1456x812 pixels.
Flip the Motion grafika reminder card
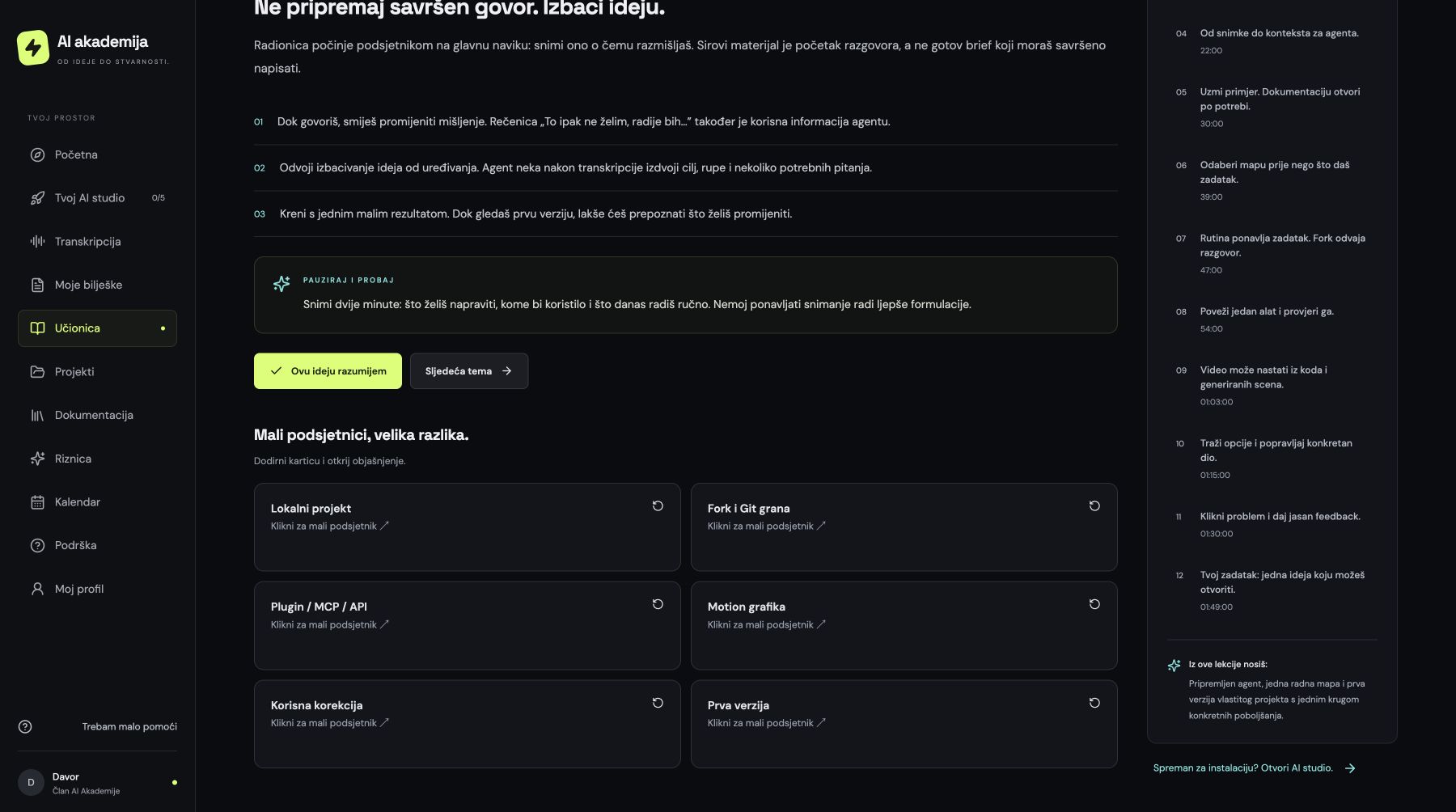904,625
